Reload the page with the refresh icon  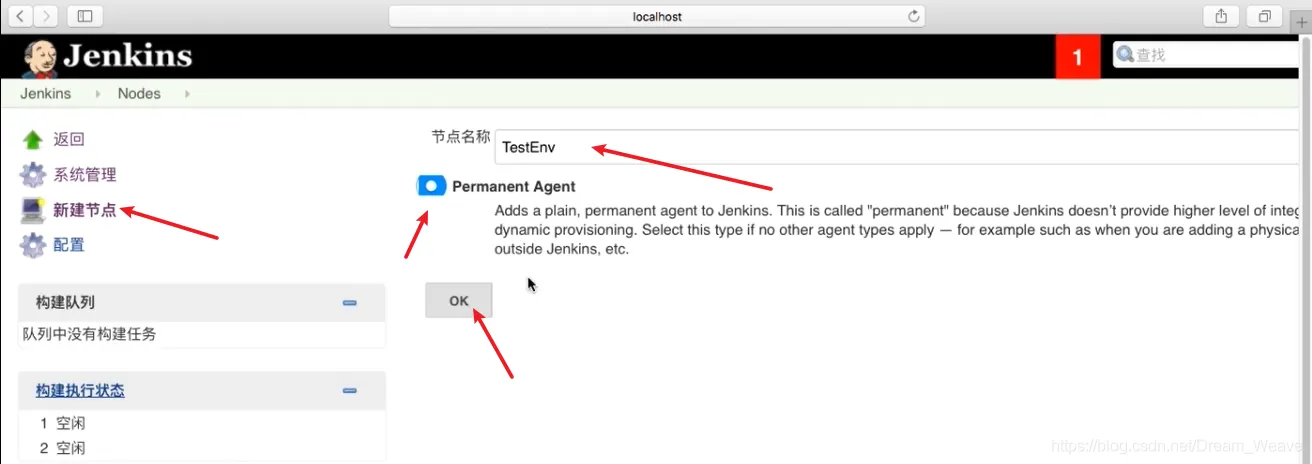tap(913, 16)
